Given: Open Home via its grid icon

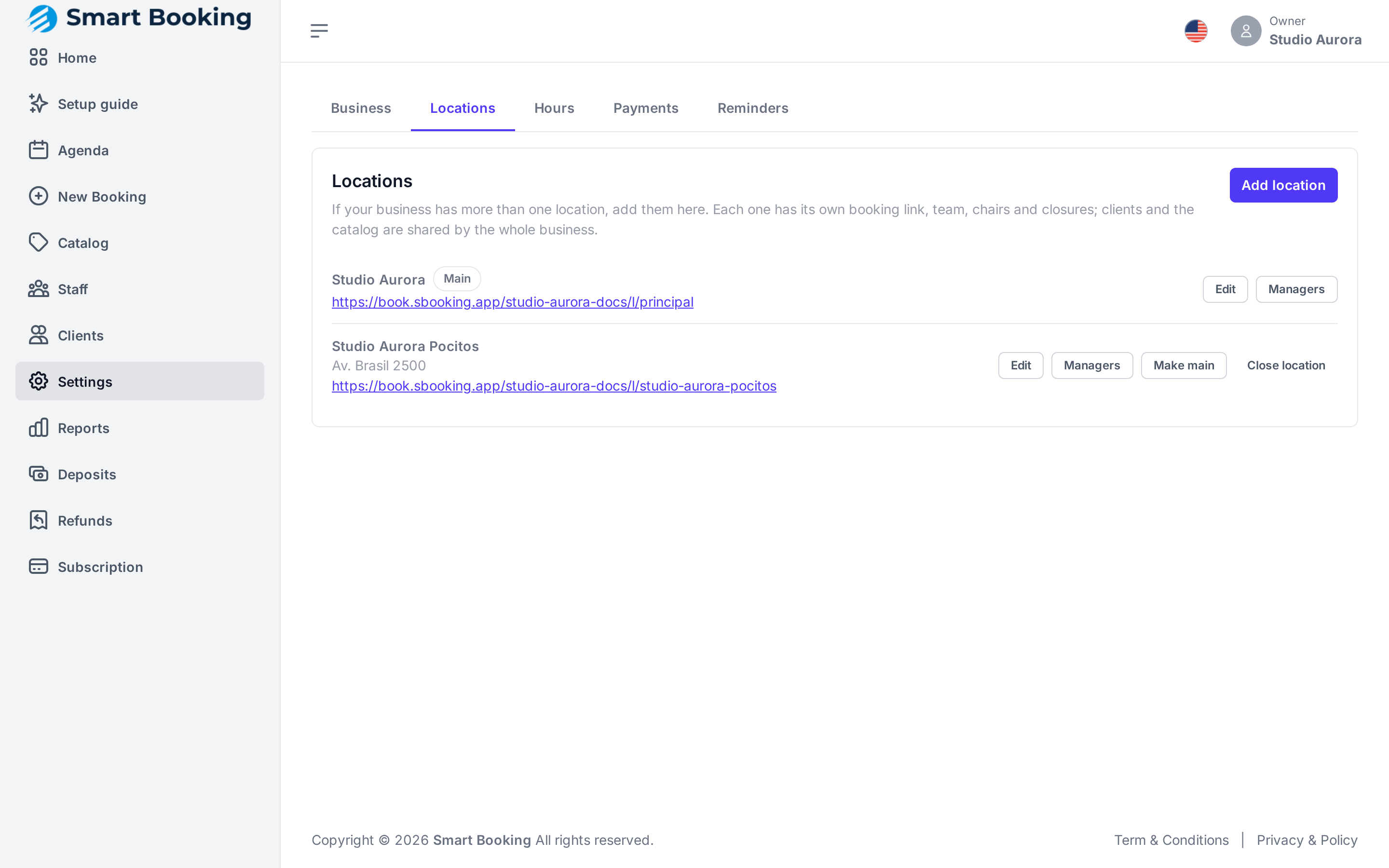Looking at the screenshot, I should click(39, 57).
